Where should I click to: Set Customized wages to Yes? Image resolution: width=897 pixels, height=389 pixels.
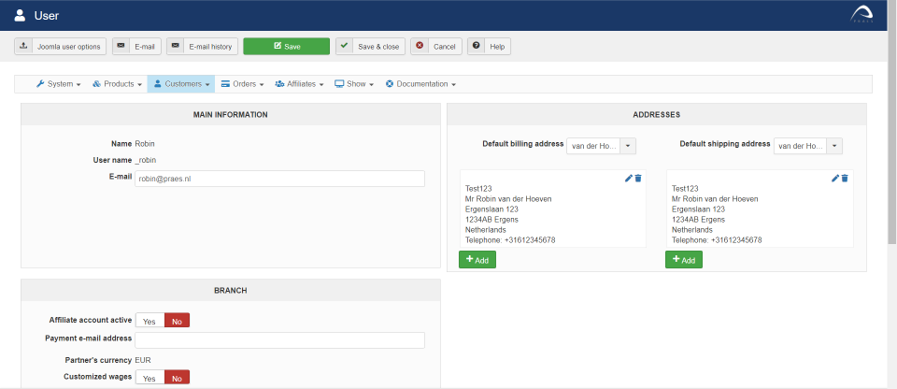(x=150, y=378)
